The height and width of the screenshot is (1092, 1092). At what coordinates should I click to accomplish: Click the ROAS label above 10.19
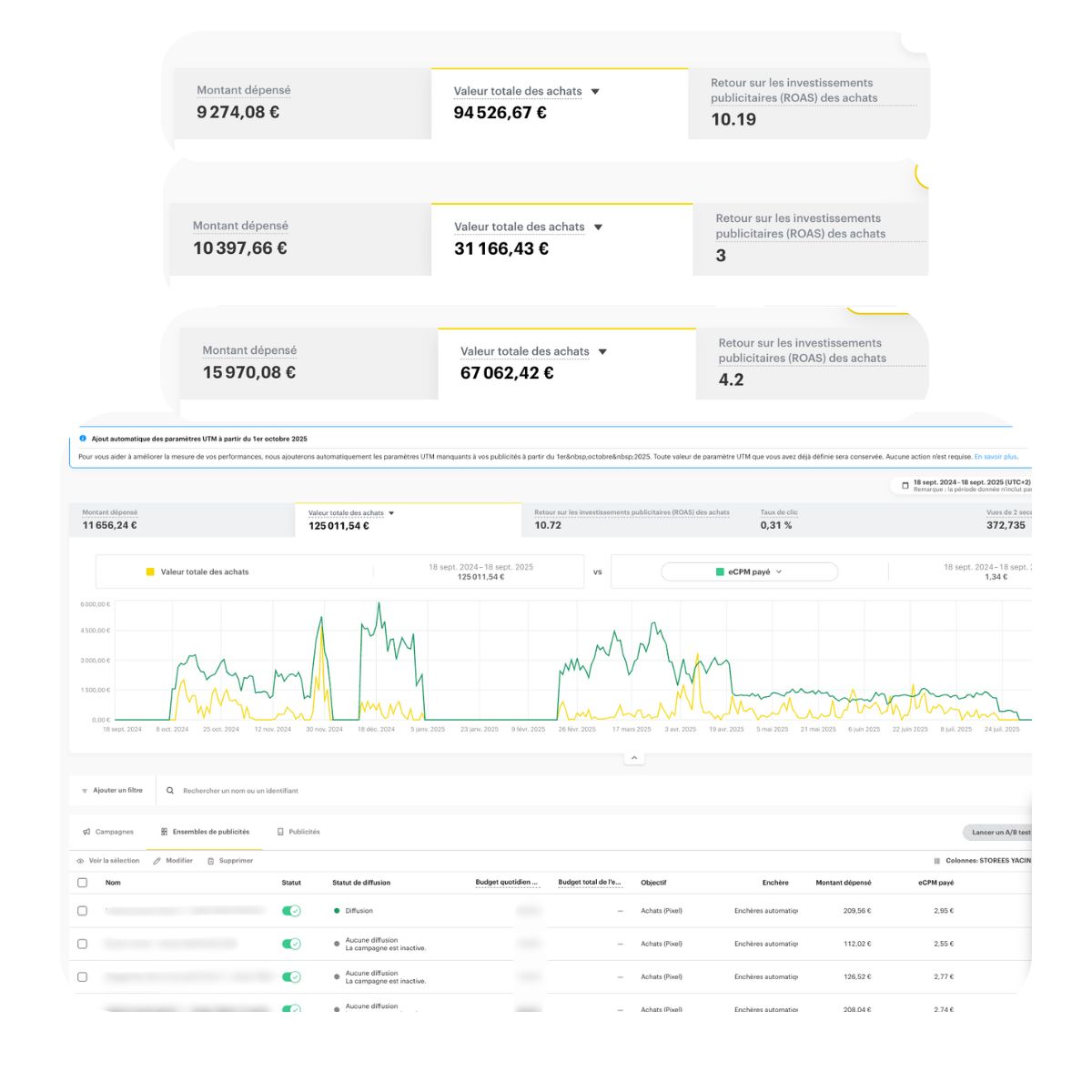point(794,90)
